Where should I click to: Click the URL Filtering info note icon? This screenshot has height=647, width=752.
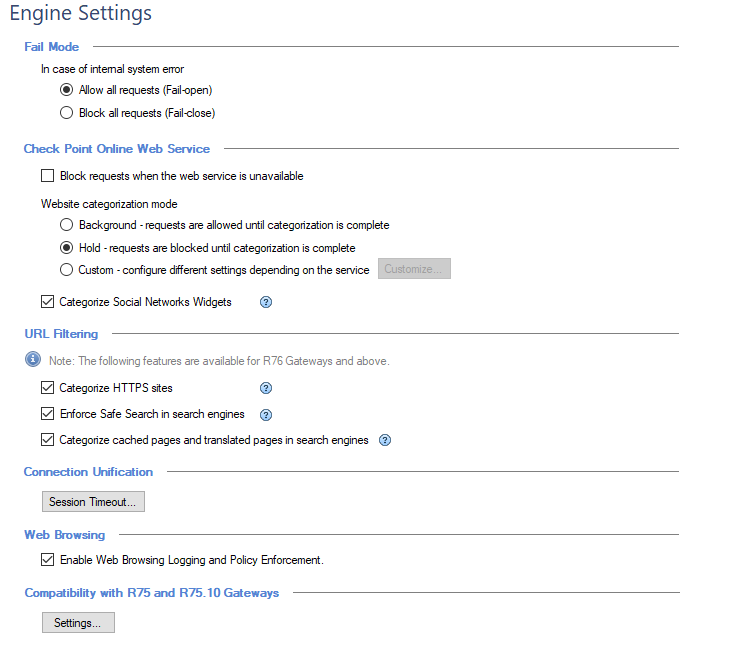pos(33,359)
